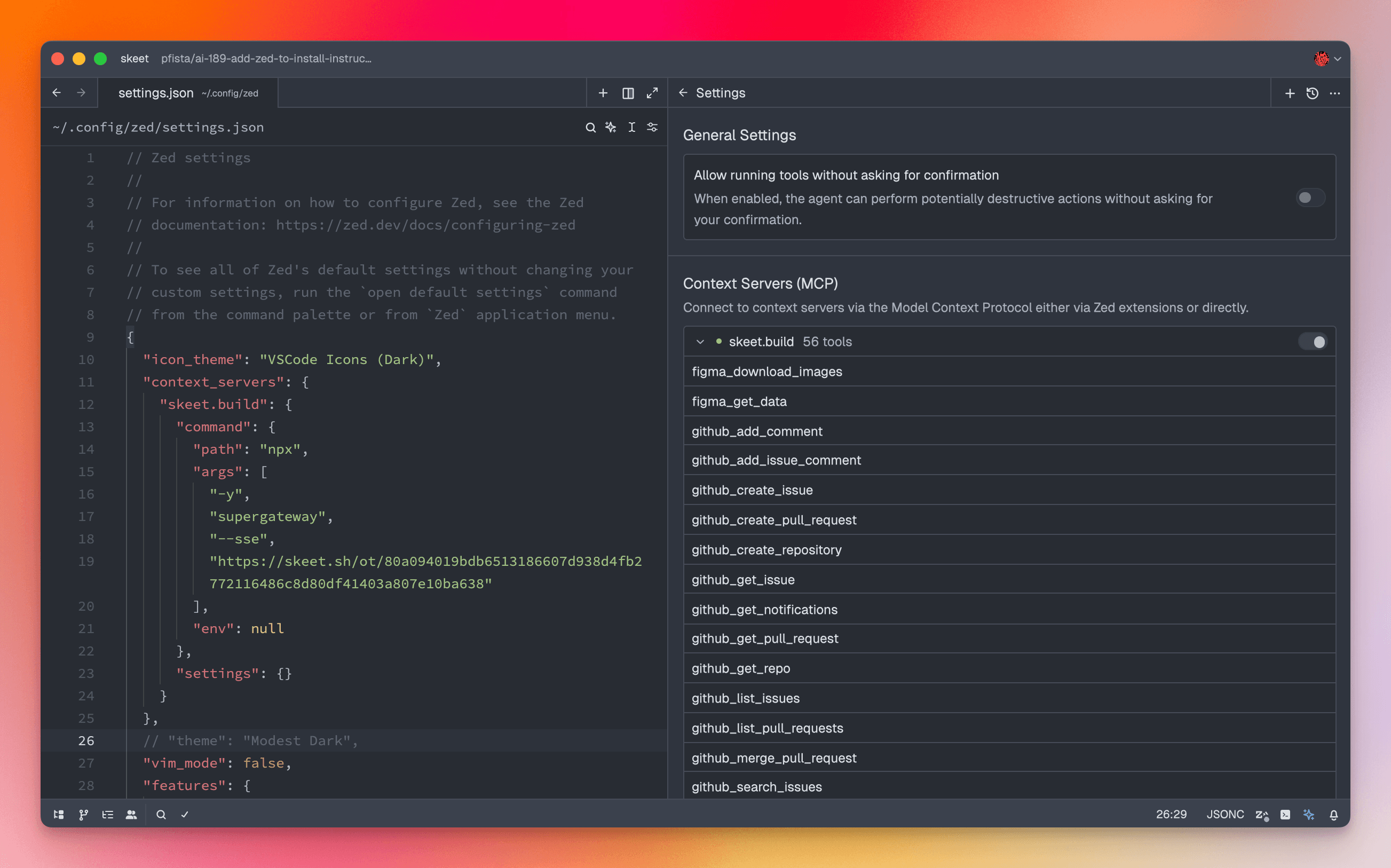Open new tab with plus icon in editor pane
1391x868 pixels.
coord(603,93)
